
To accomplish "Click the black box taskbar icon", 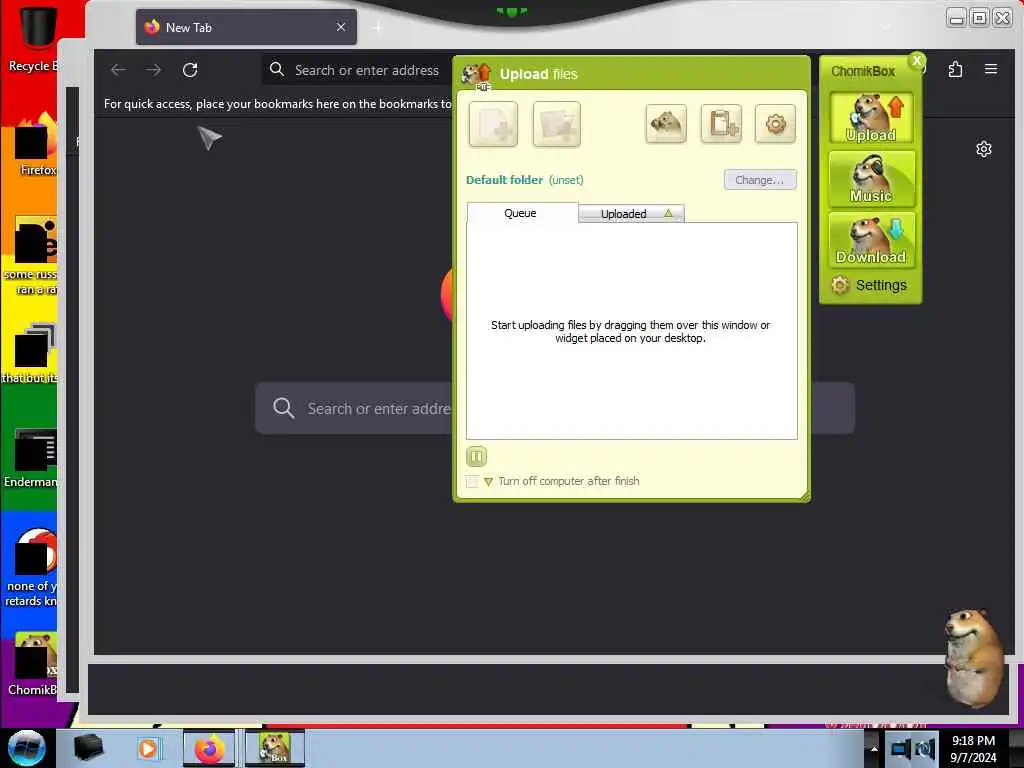I will tap(88, 748).
